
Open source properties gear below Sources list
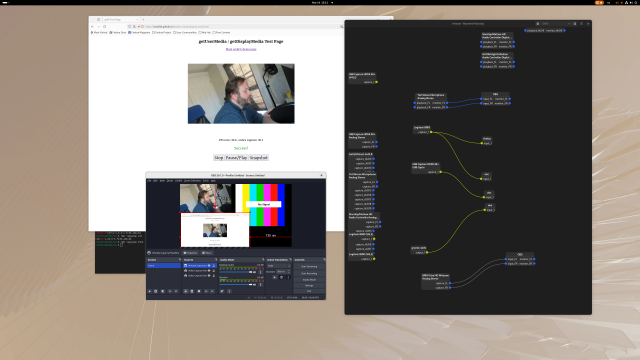pos(199,291)
